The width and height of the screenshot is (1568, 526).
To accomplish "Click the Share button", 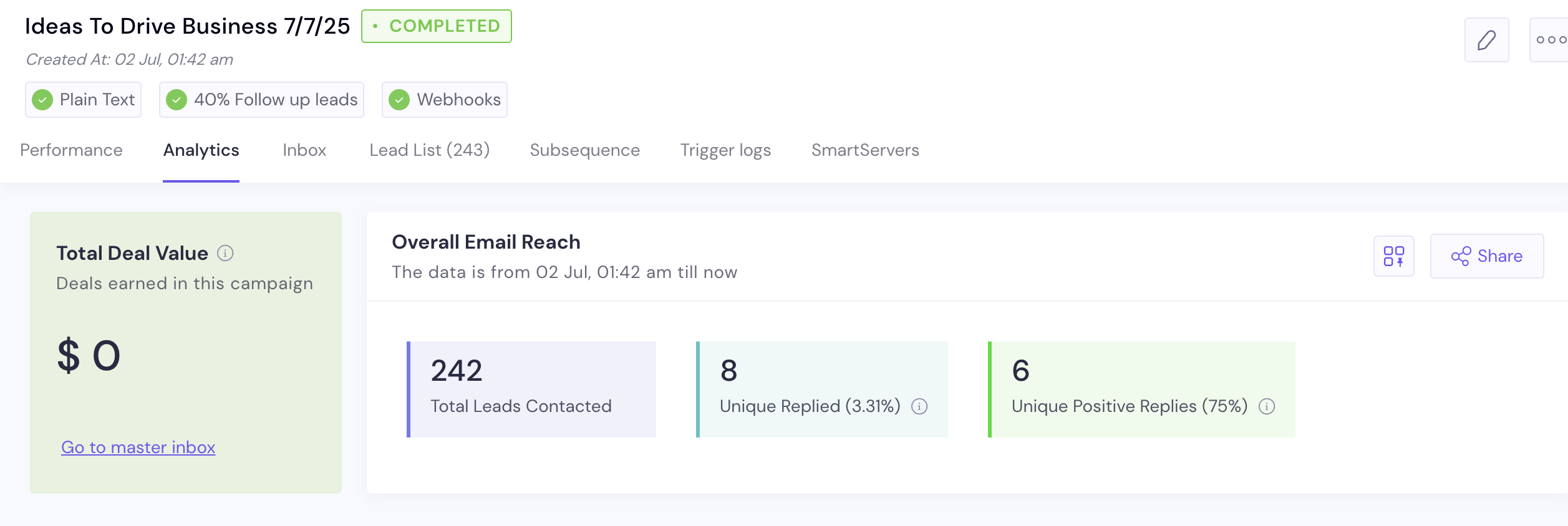I will click(1486, 256).
